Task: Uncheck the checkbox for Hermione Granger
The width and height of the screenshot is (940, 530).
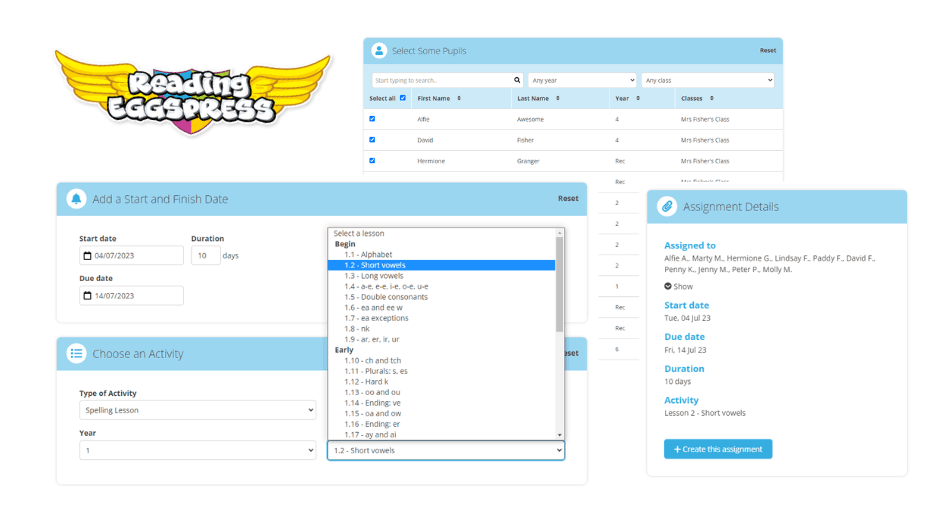Action: [x=372, y=160]
